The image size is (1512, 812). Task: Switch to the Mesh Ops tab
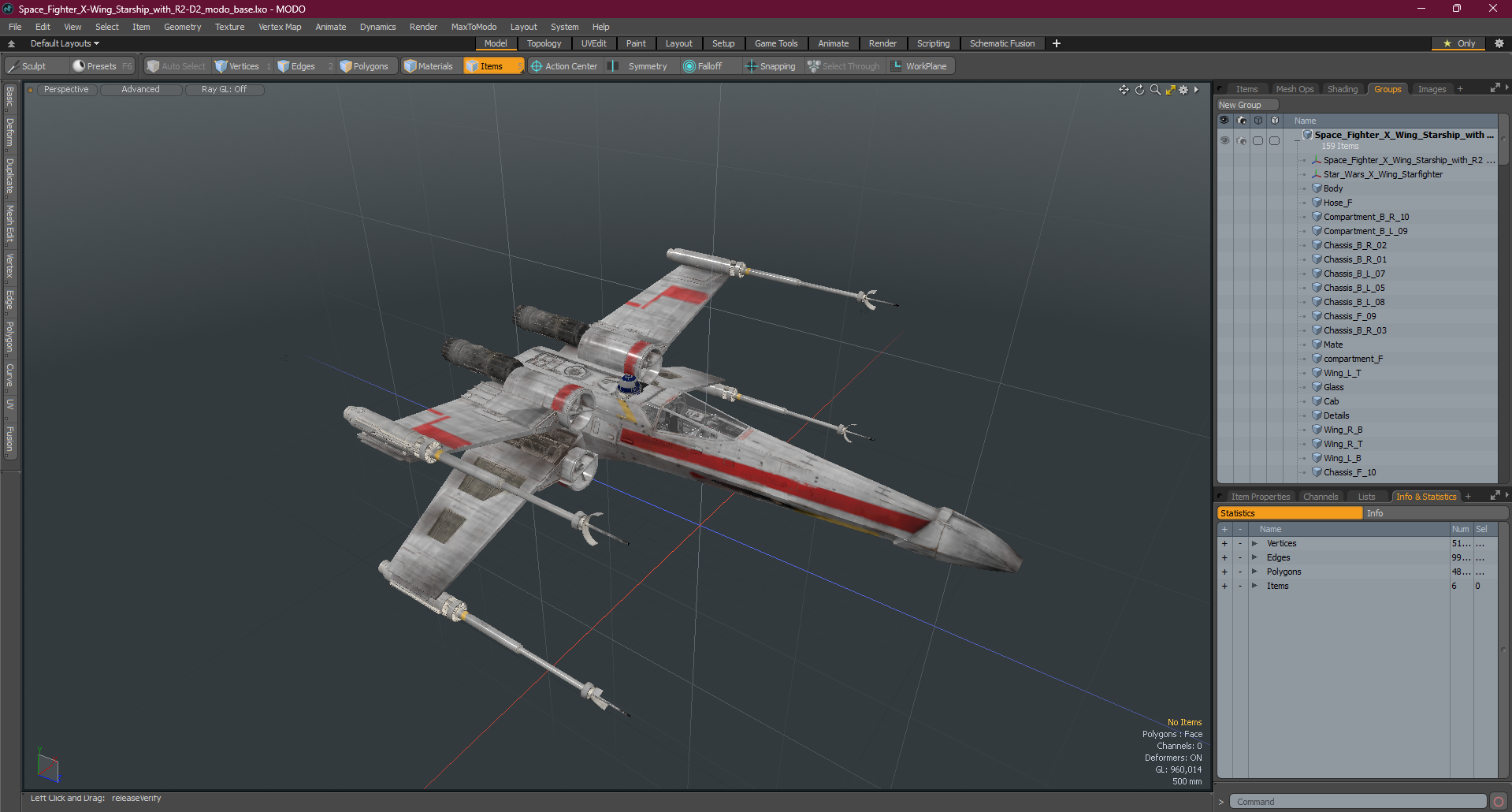pos(1295,89)
